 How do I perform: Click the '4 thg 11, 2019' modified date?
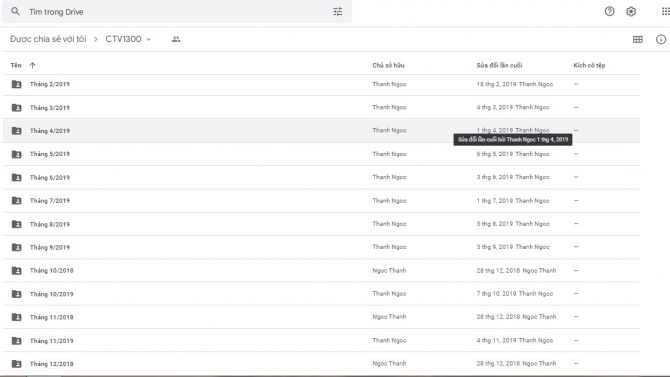pyautogui.click(x=496, y=340)
